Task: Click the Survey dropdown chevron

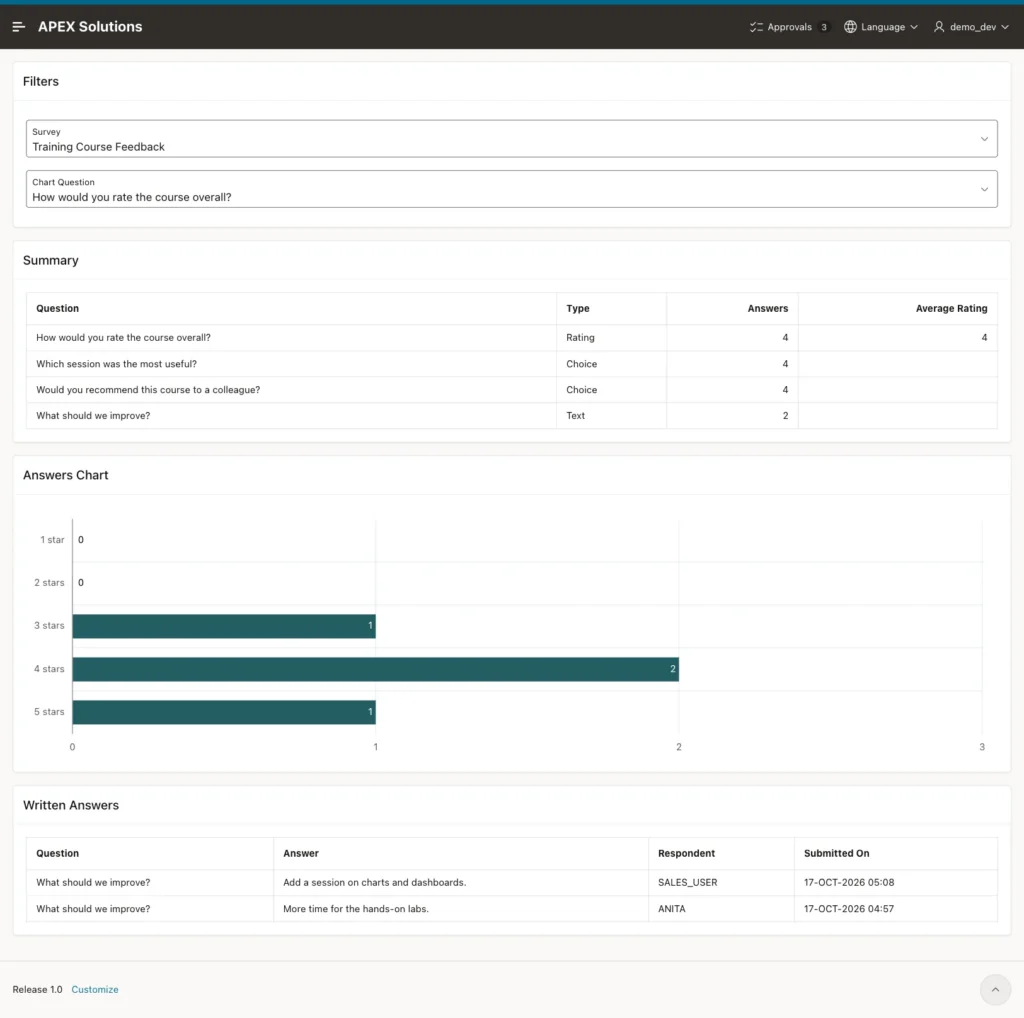Action: click(x=984, y=139)
